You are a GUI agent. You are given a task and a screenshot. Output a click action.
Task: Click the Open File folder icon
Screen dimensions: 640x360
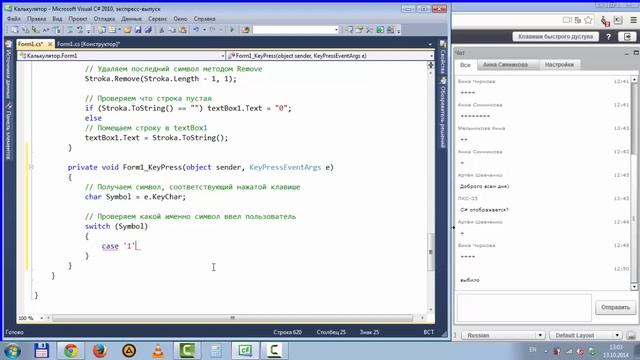tap(128, 30)
